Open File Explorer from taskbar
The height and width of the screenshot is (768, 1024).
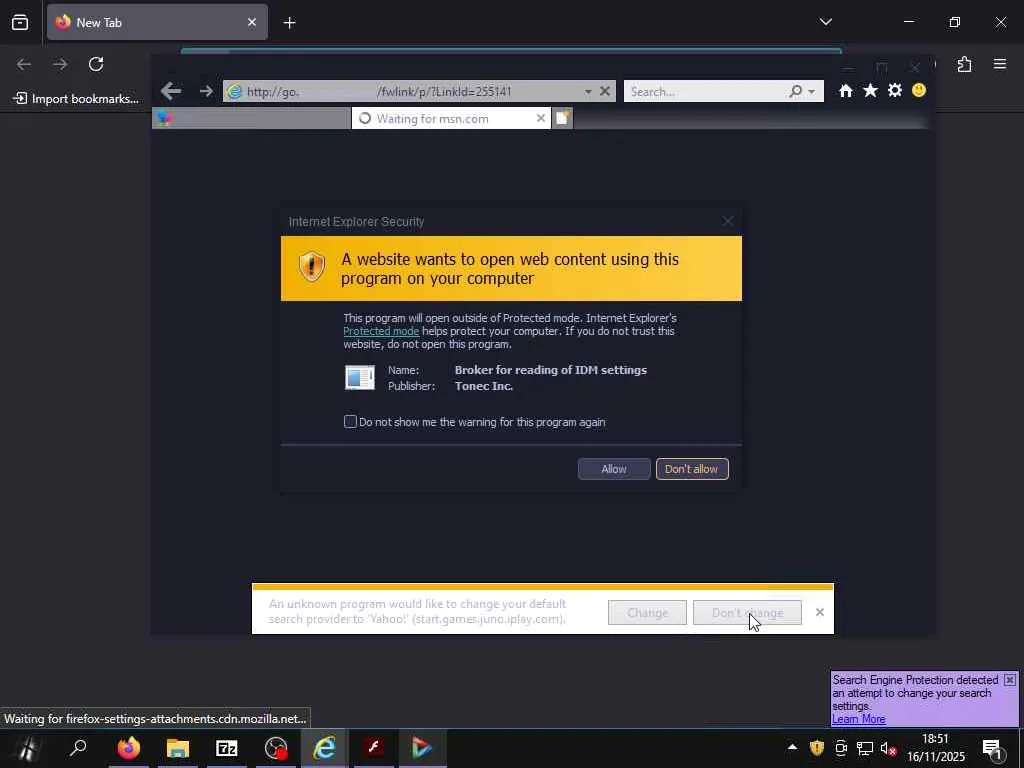click(x=178, y=748)
